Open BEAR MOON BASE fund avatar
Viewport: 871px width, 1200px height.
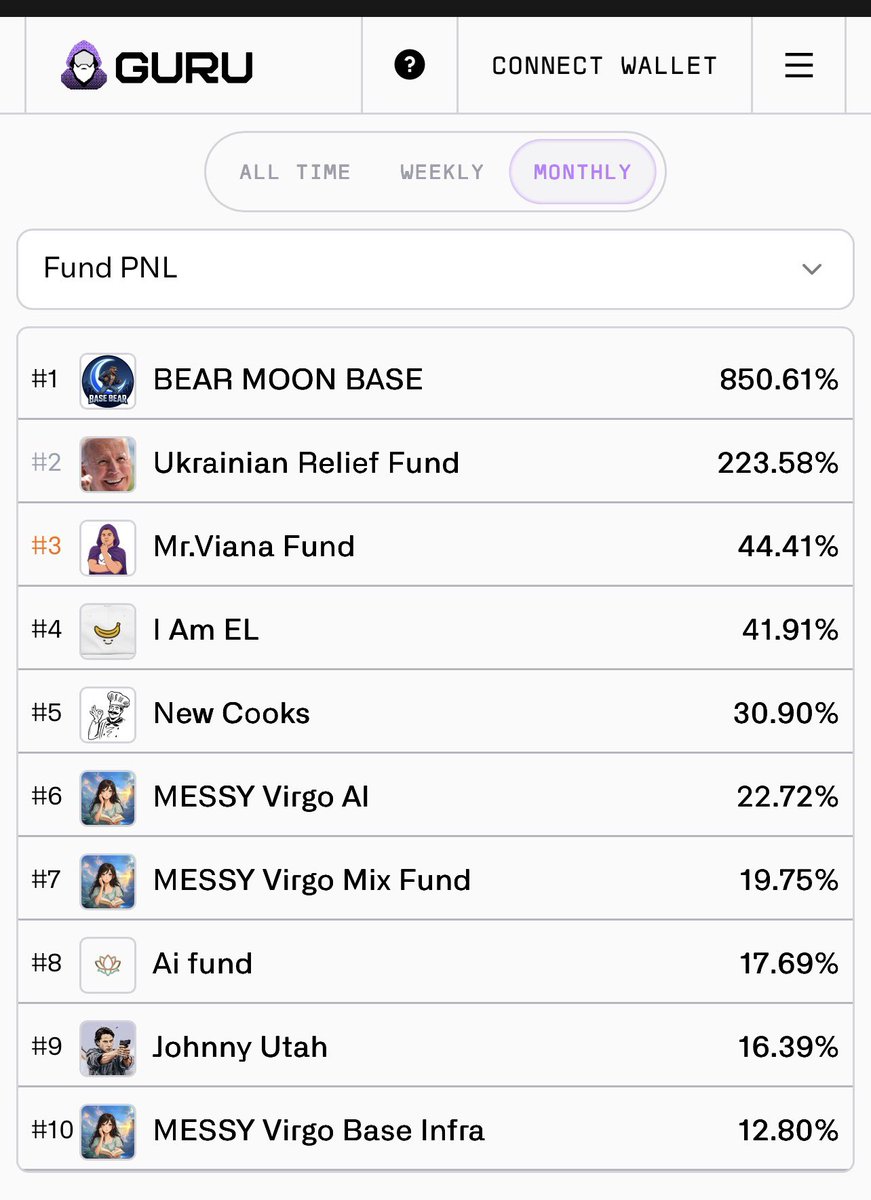coord(108,380)
